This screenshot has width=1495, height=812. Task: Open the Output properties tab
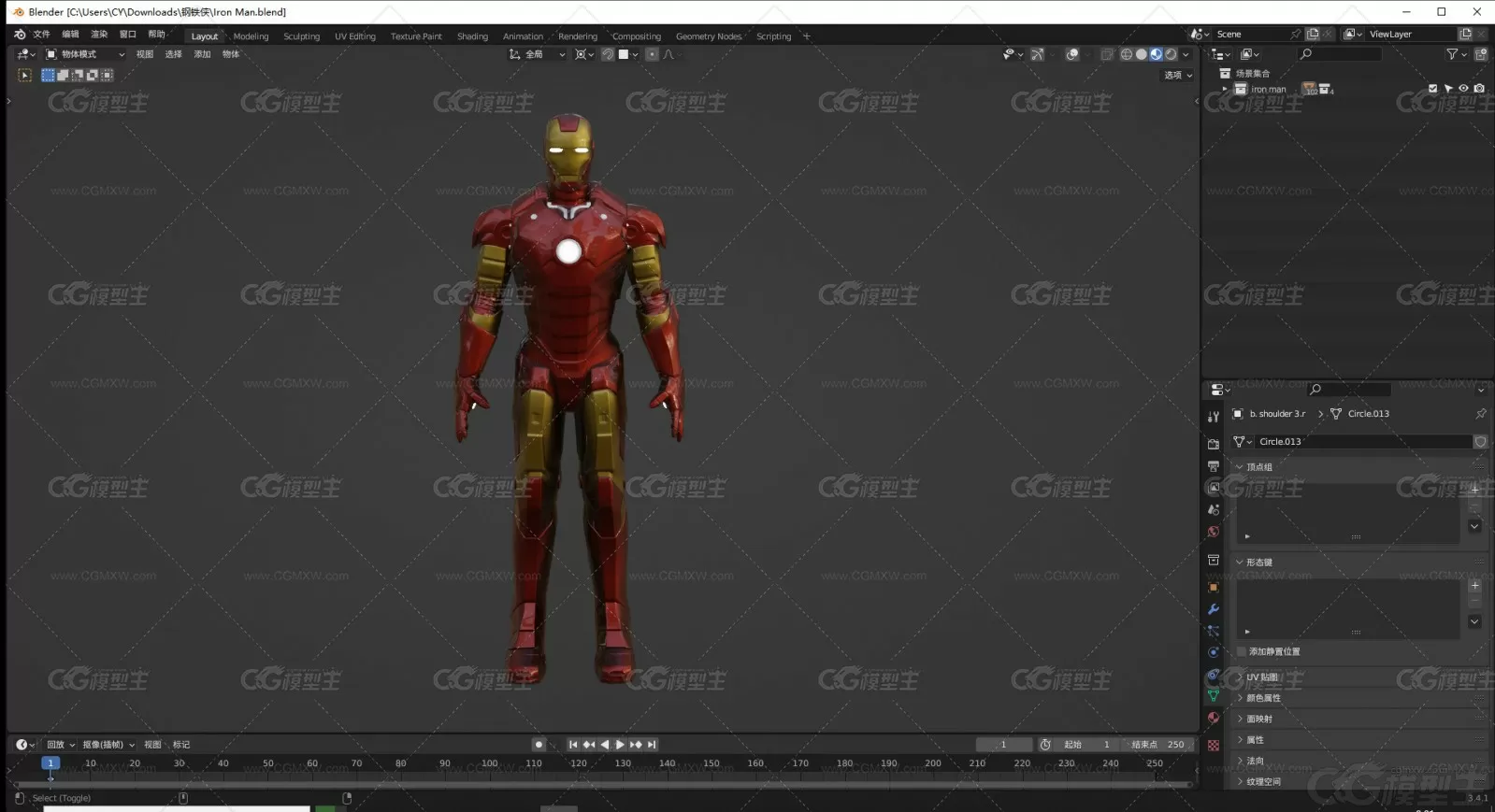(x=1213, y=465)
